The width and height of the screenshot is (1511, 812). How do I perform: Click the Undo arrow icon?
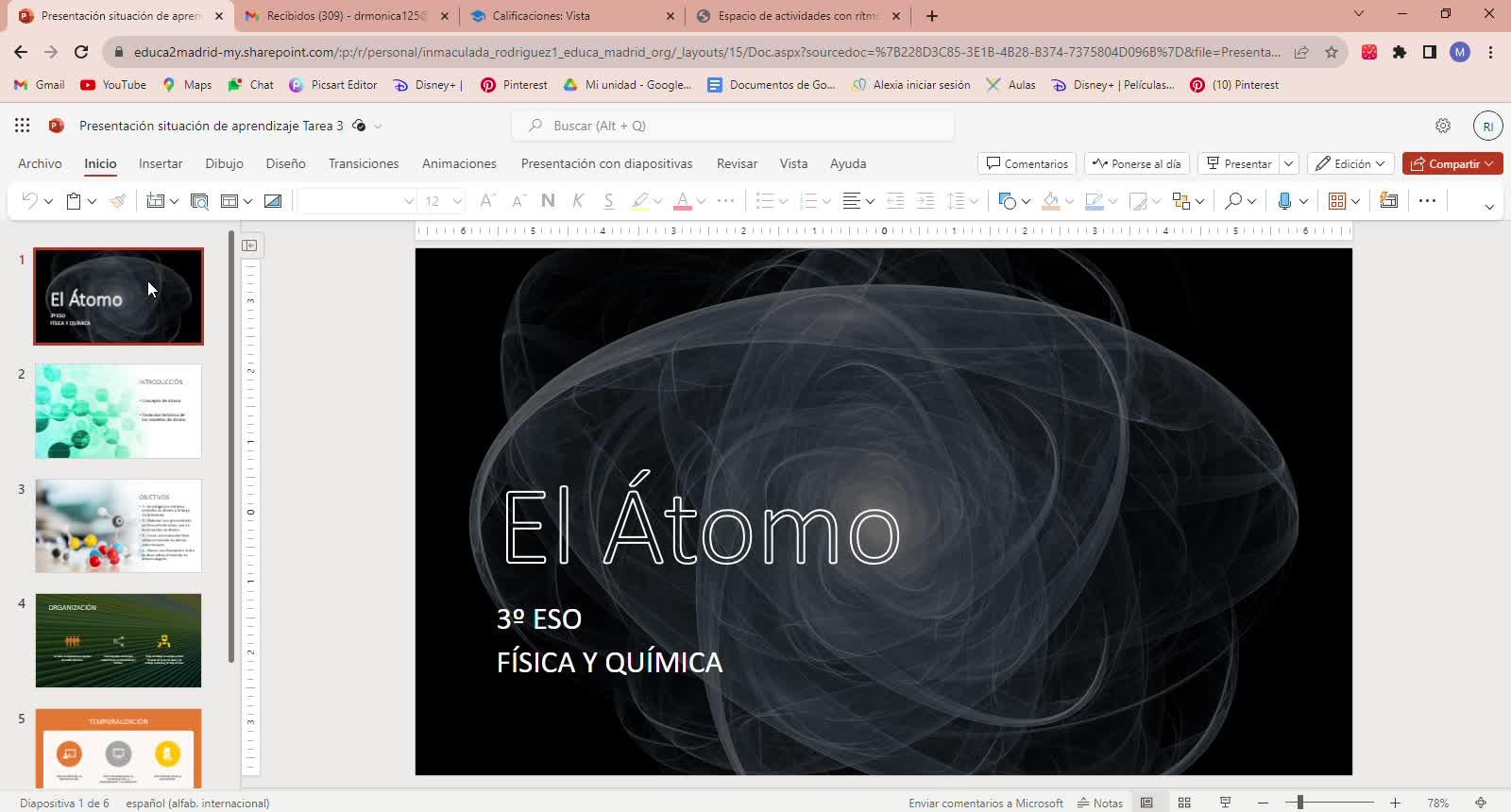[x=29, y=201]
